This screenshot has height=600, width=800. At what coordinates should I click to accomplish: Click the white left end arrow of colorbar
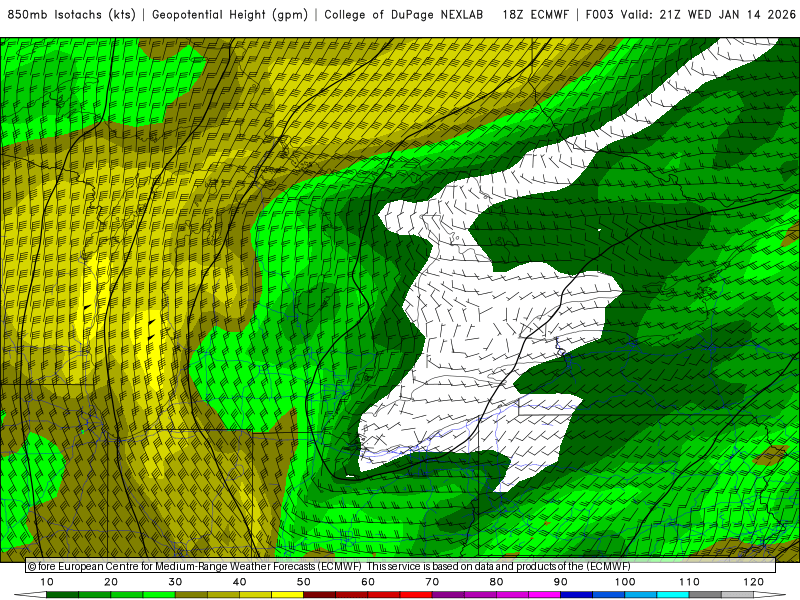(x=30, y=595)
